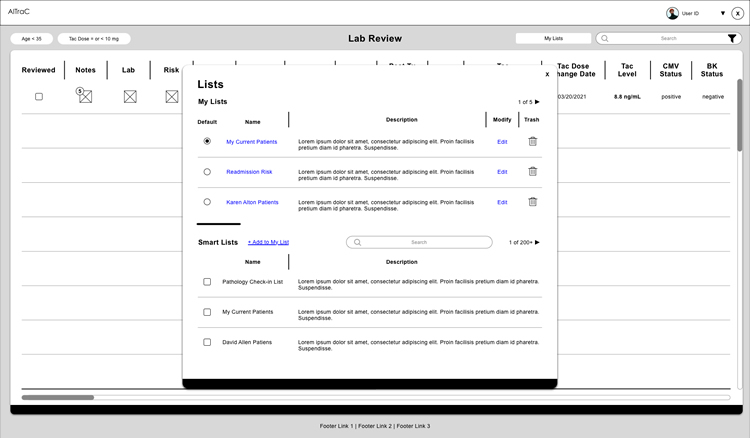Tick the Reviewed checkbox in first row
This screenshot has height=438, width=750.
pyautogui.click(x=39, y=97)
